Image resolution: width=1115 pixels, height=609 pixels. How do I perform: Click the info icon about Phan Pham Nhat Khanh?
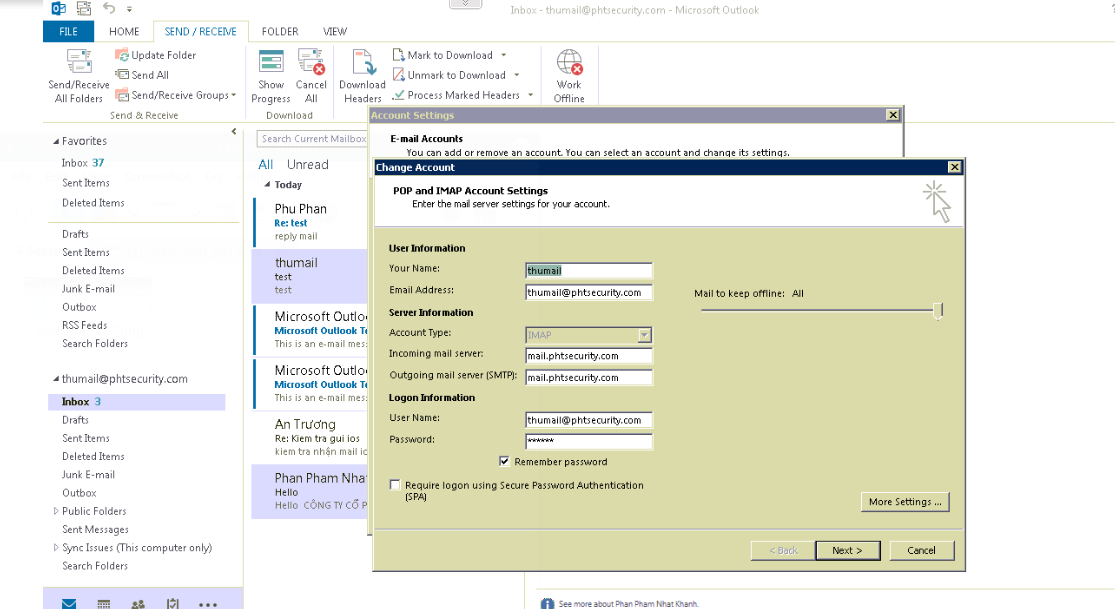(x=547, y=604)
